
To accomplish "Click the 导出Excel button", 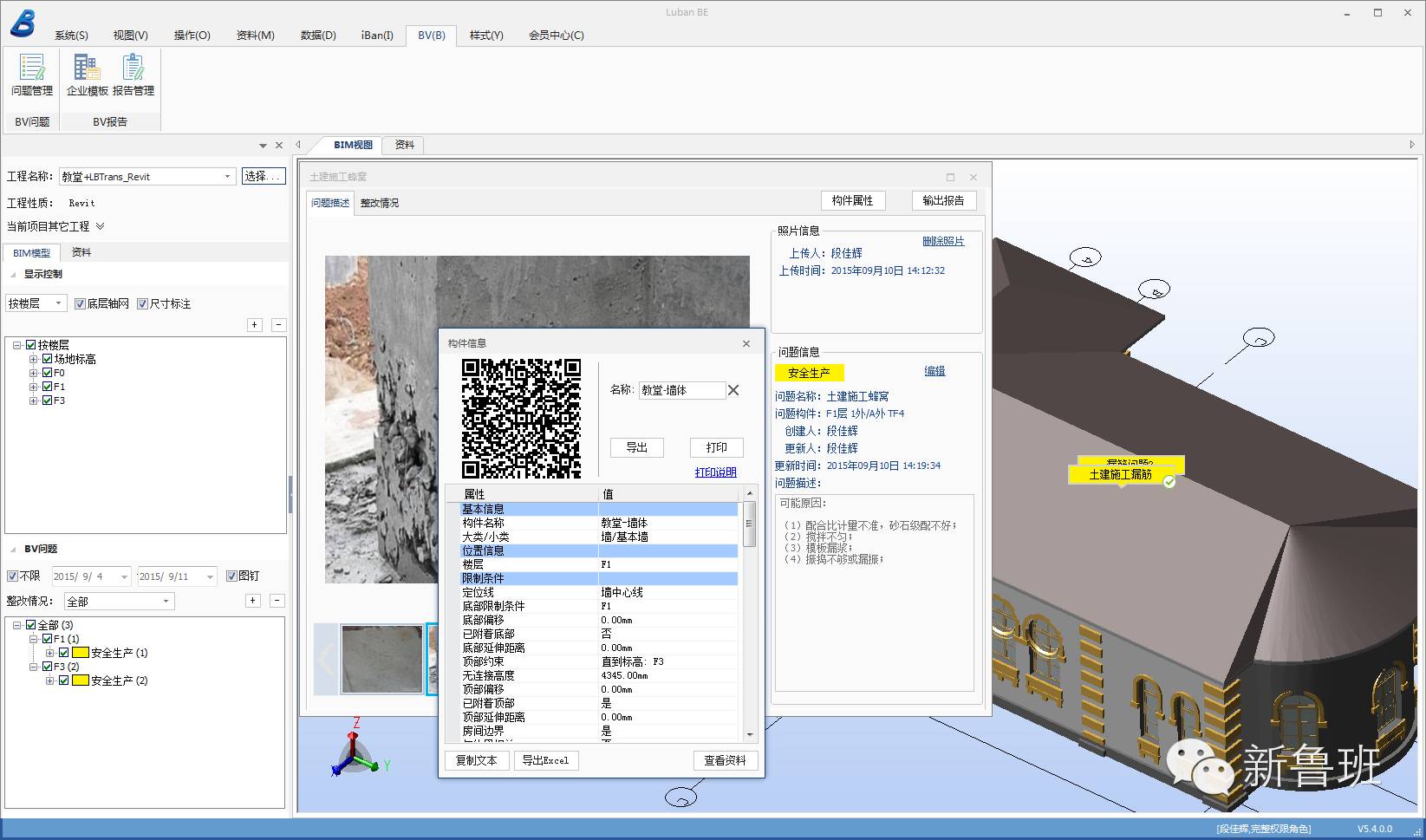I will 546,761.
